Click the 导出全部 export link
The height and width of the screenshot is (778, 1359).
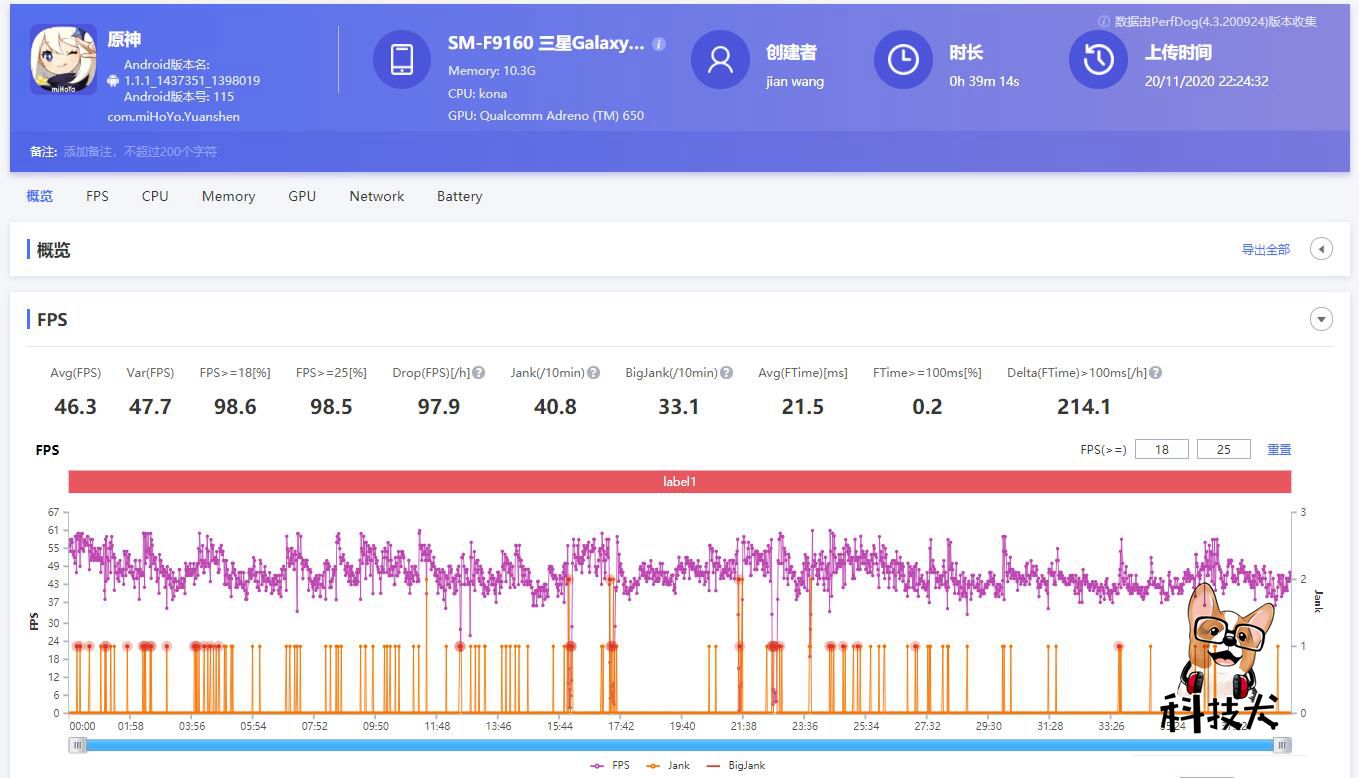coord(1265,249)
